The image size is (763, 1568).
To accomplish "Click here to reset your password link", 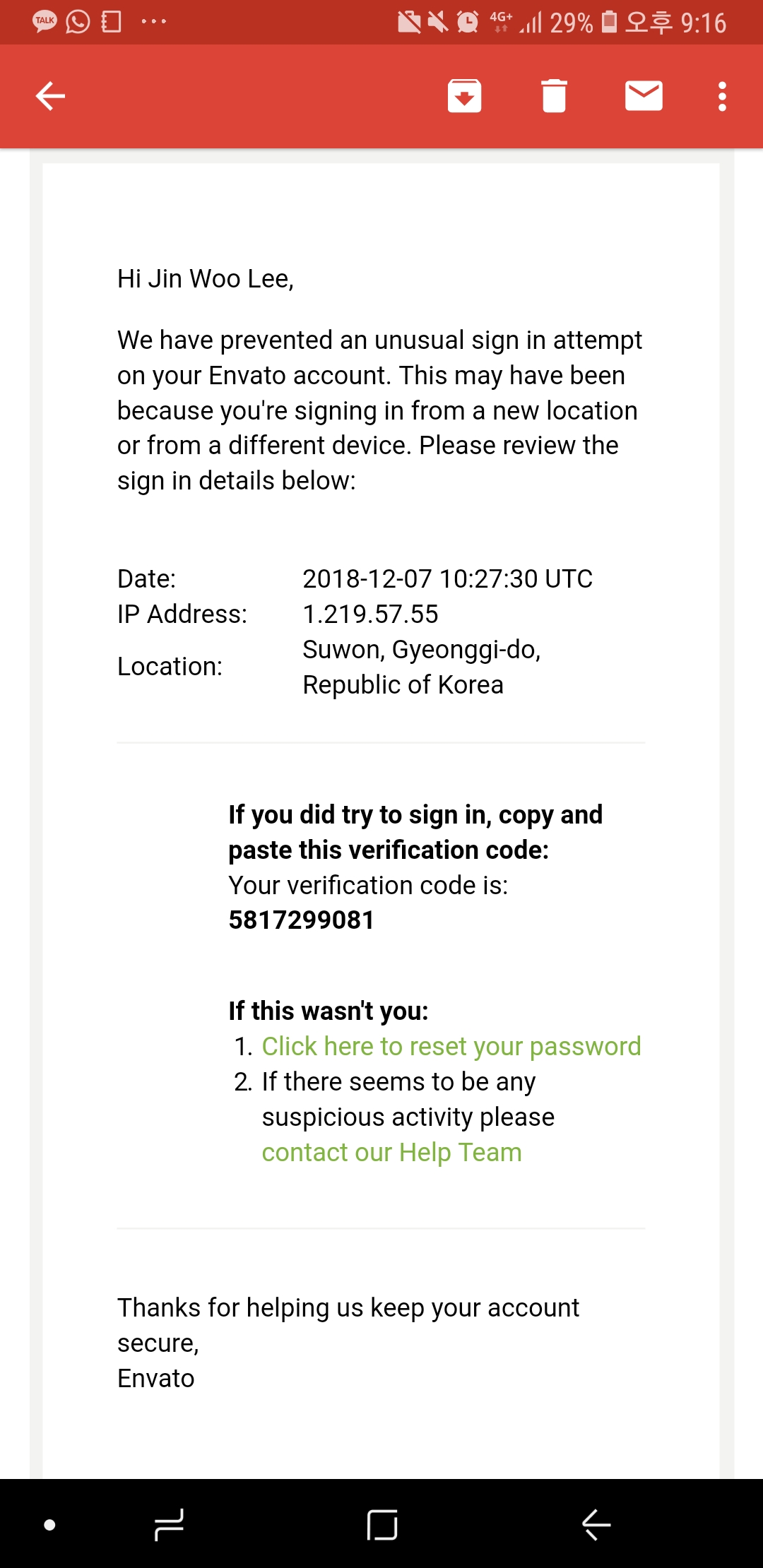I will pos(451,1046).
